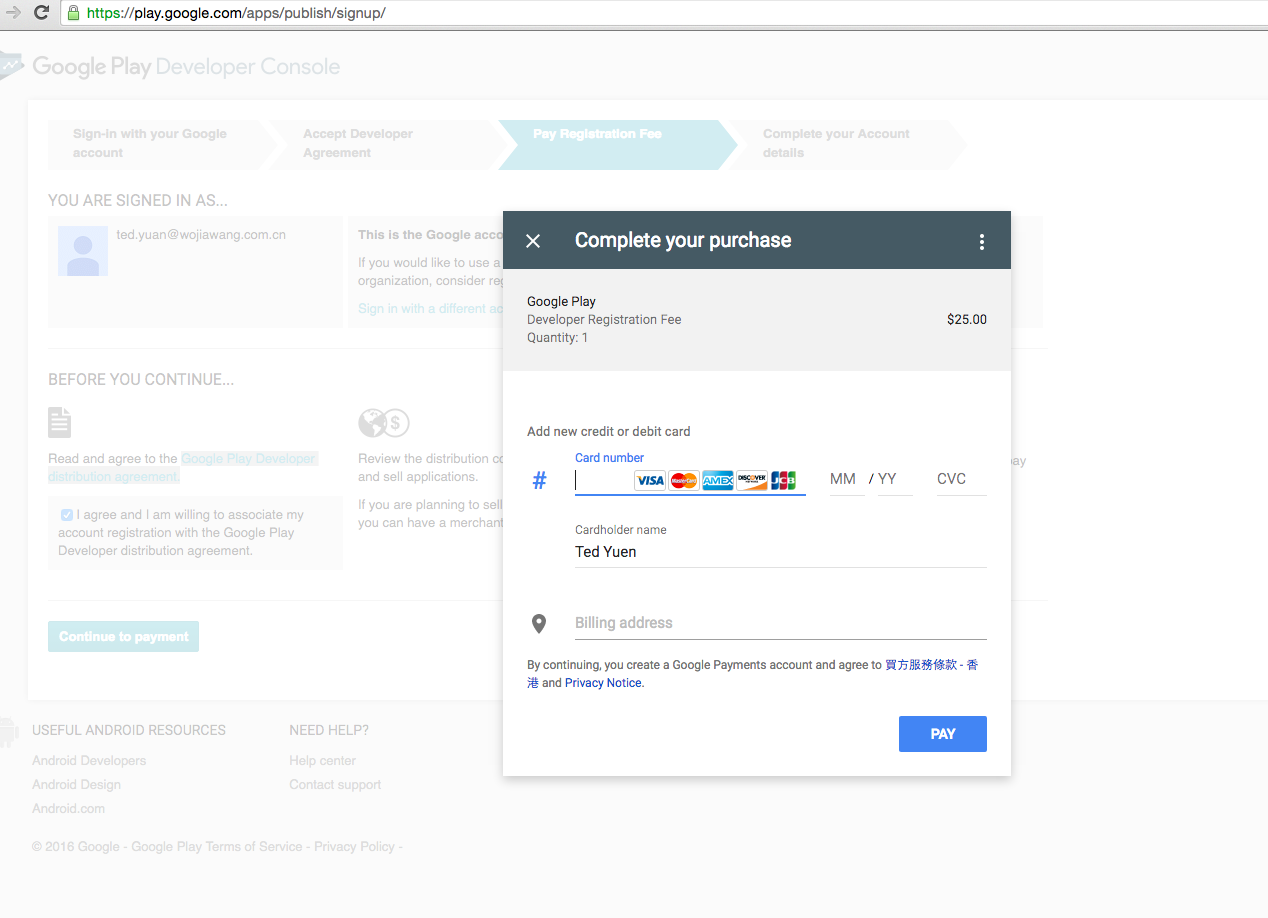Click the Sign in with a different account link

[430, 309]
